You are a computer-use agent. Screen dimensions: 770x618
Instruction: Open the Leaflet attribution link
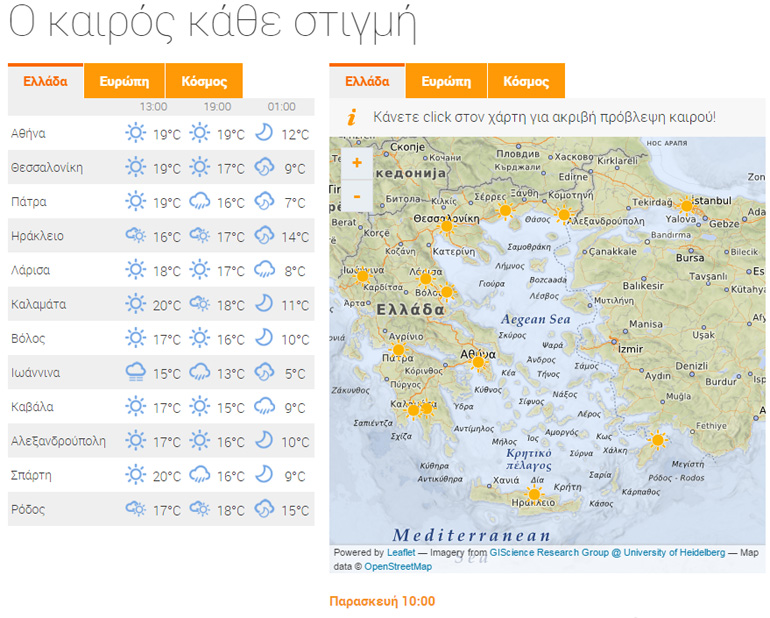coord(402,553)
